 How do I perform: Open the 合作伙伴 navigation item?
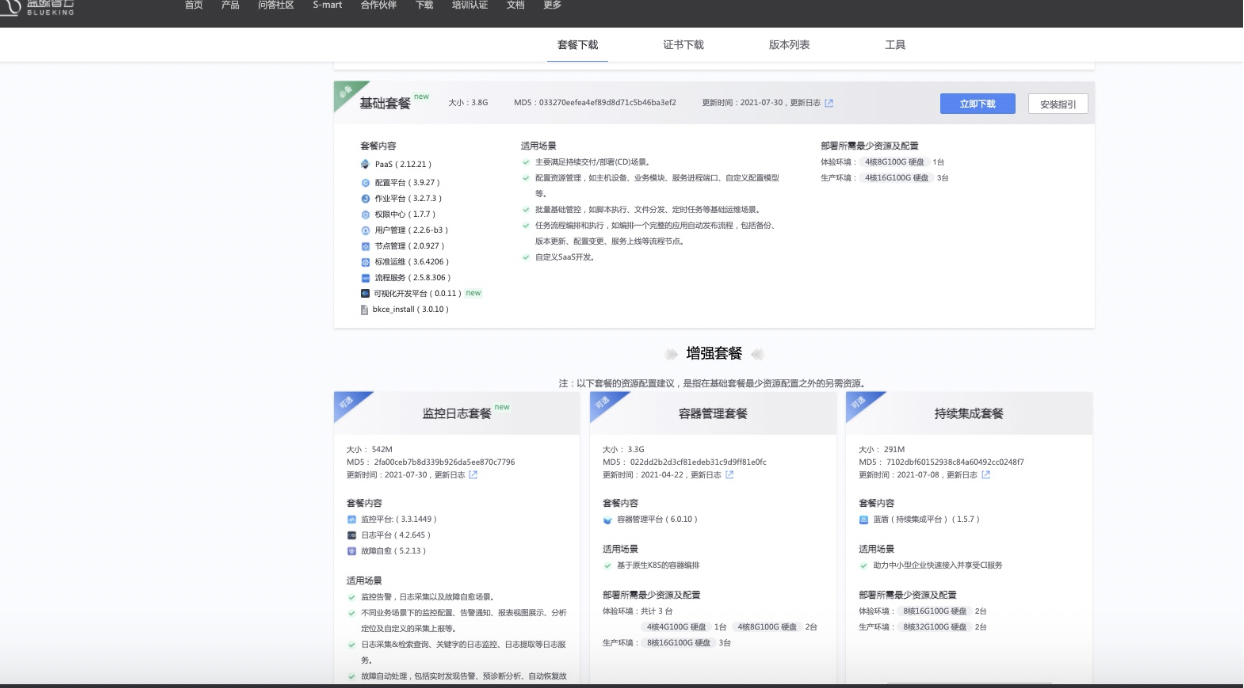[379, 5]
